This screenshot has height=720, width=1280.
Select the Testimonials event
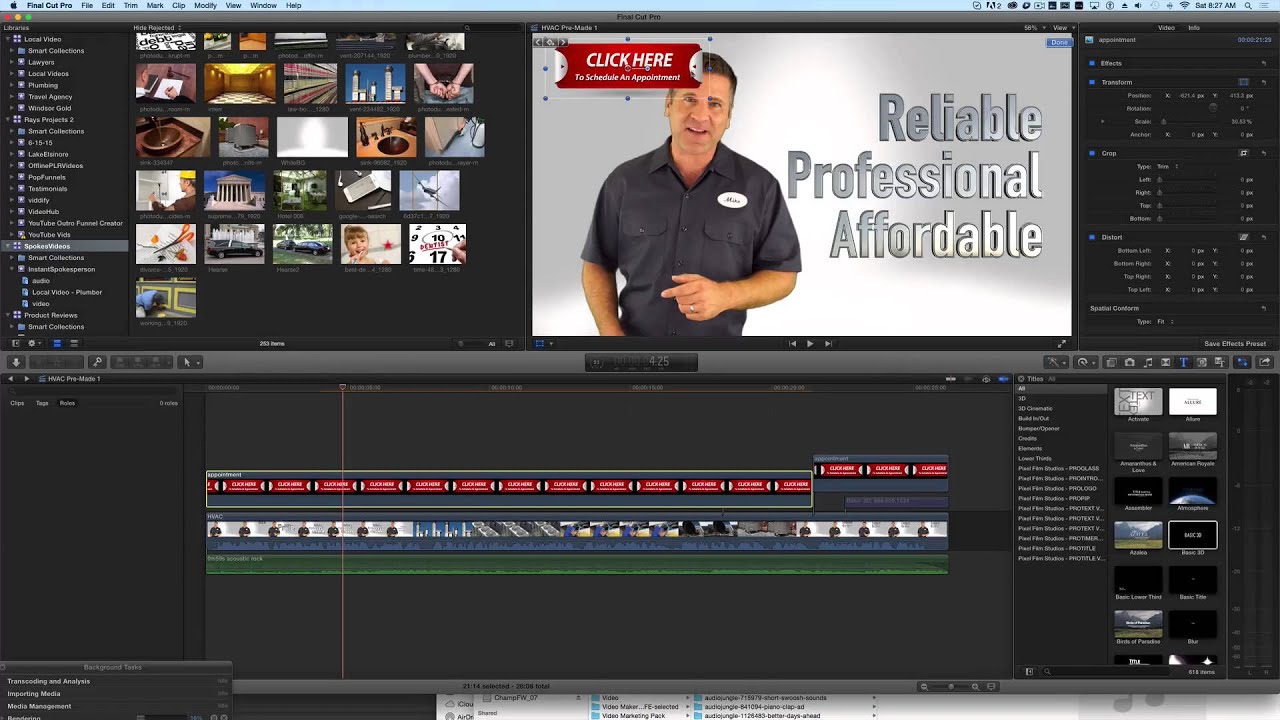click(x=48, y=189)
